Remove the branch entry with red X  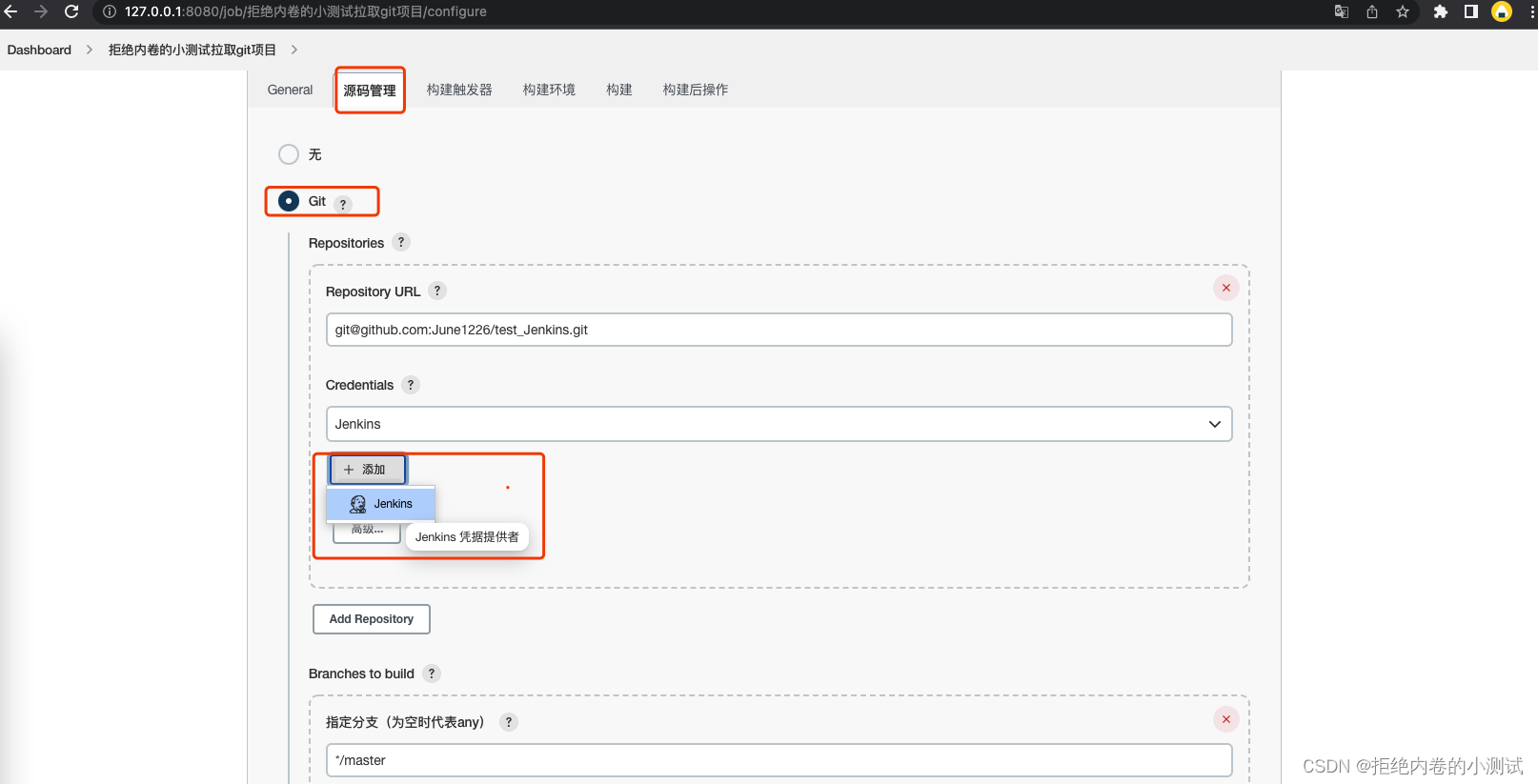coord(1226,719)
